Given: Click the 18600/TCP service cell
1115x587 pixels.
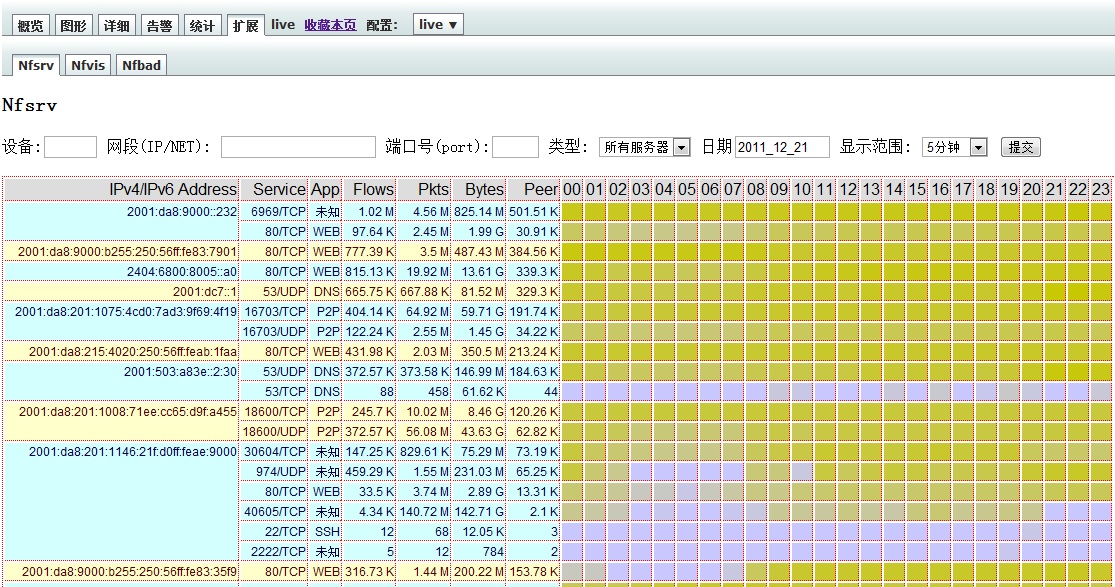Looking at the screenshot, I should pos(274,411).
